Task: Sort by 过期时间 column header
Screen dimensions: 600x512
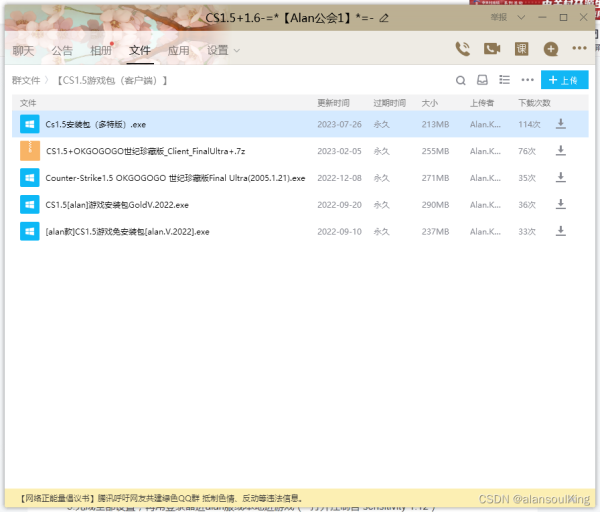Action: point(390,103)
